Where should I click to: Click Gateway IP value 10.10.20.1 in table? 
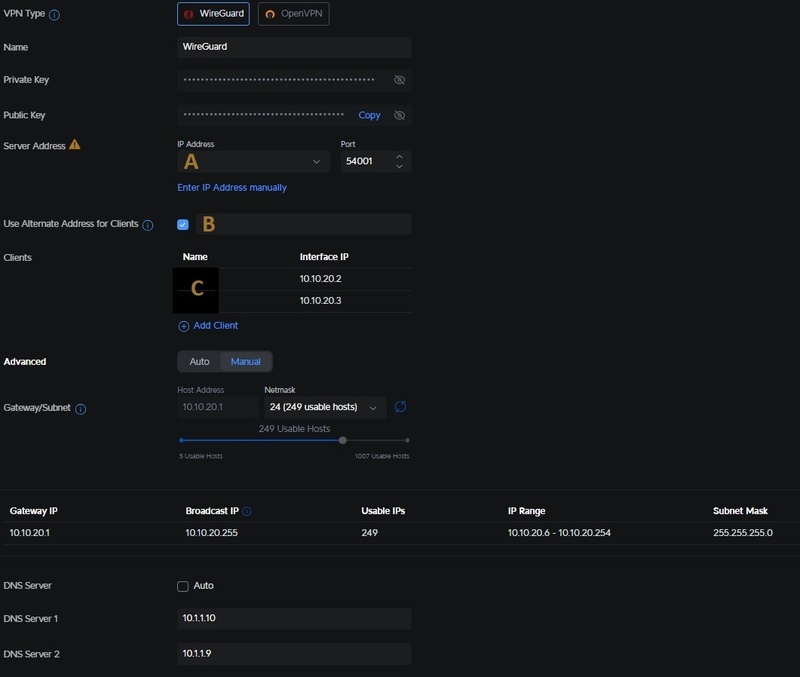pyautogui.click(x=30, y=533)
